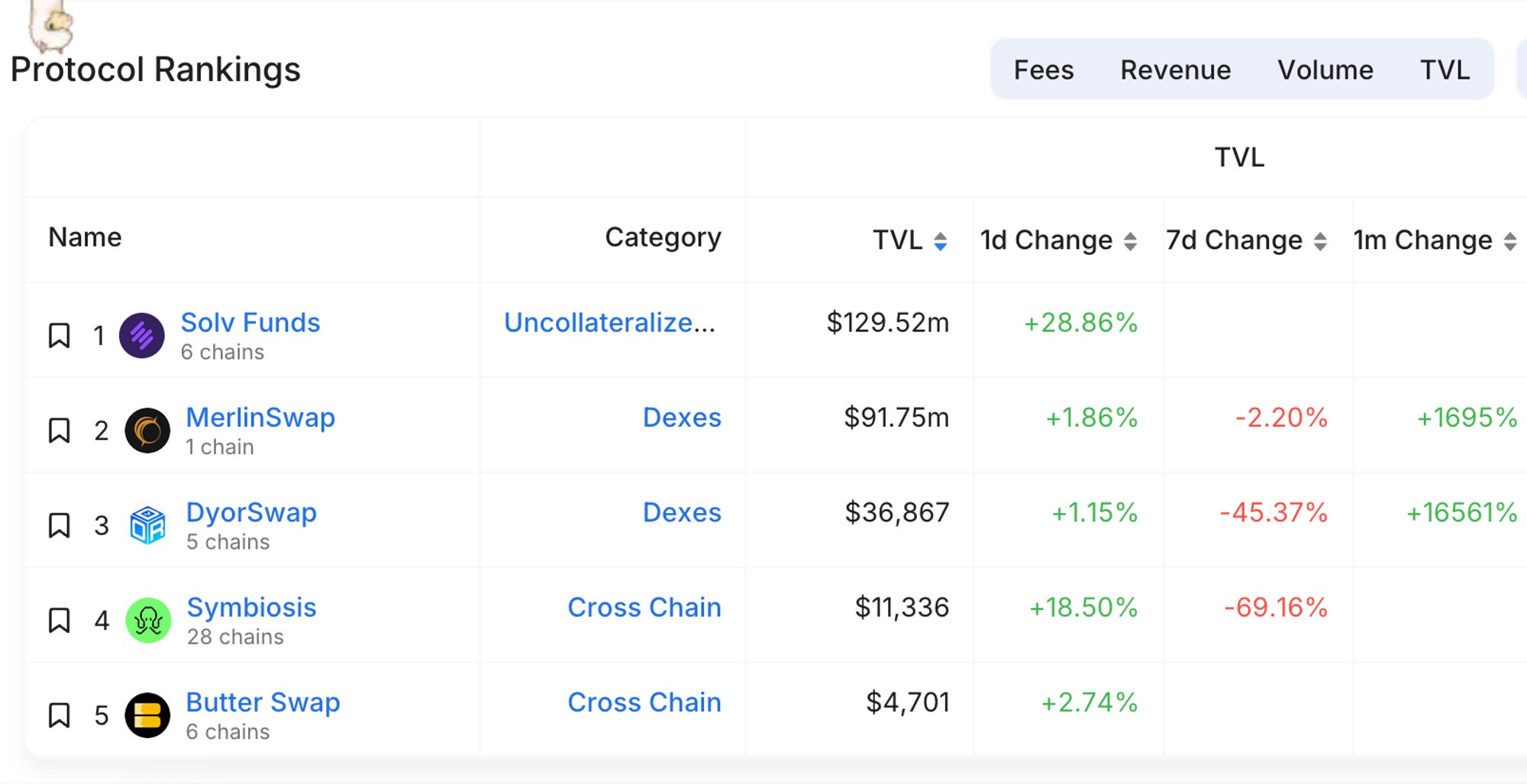The width and height of the screenshot is (1527, 784).
Task: Open the DyorSwap protocol link
Action: coord(251,512)
